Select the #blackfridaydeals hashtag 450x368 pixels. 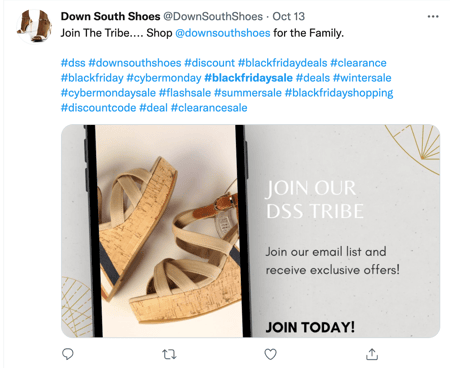(283, 63)
